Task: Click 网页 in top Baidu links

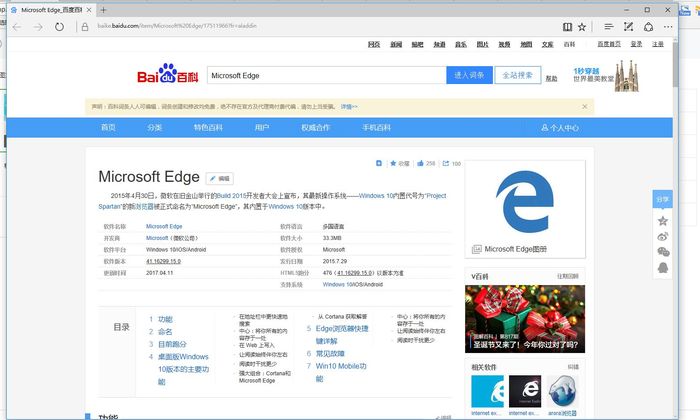Action: tap(374, 44)
